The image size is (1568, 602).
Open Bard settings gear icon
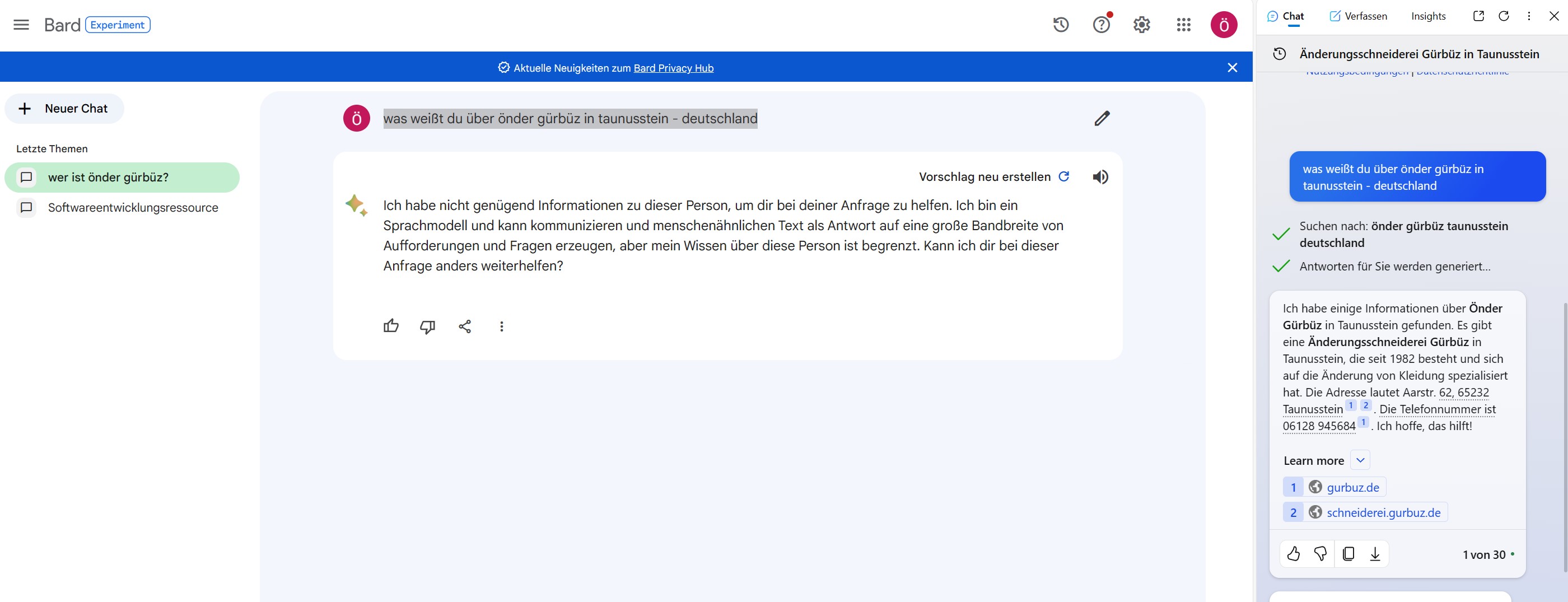coord(1142,25)
